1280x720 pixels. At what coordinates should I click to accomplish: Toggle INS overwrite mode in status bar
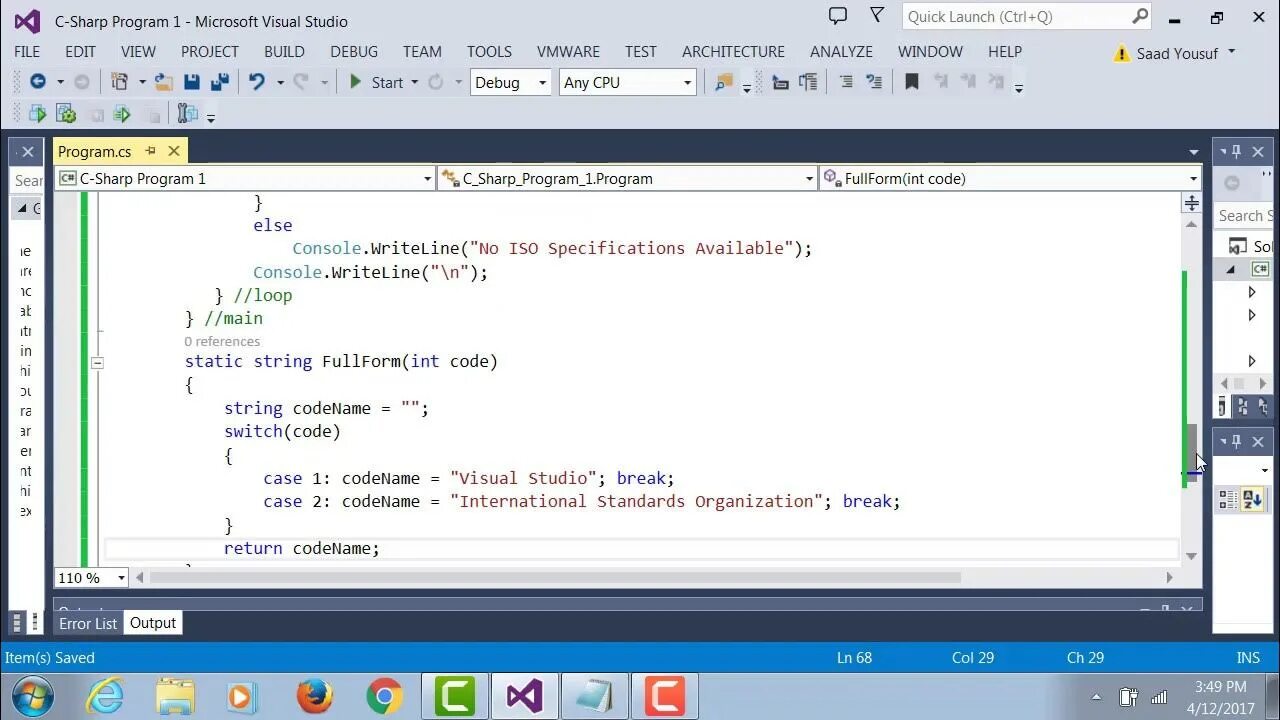pos(1248,657)
